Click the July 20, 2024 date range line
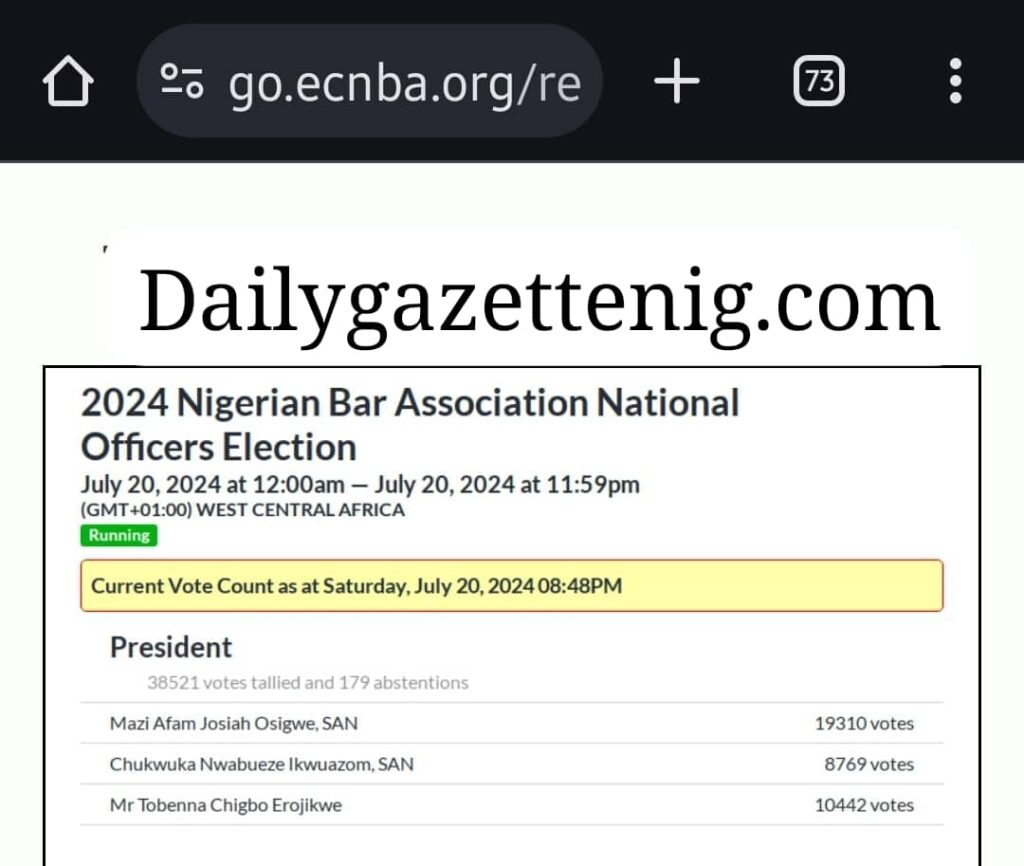Viewport: 1024px width, 866px height. (x=360, y=485)
